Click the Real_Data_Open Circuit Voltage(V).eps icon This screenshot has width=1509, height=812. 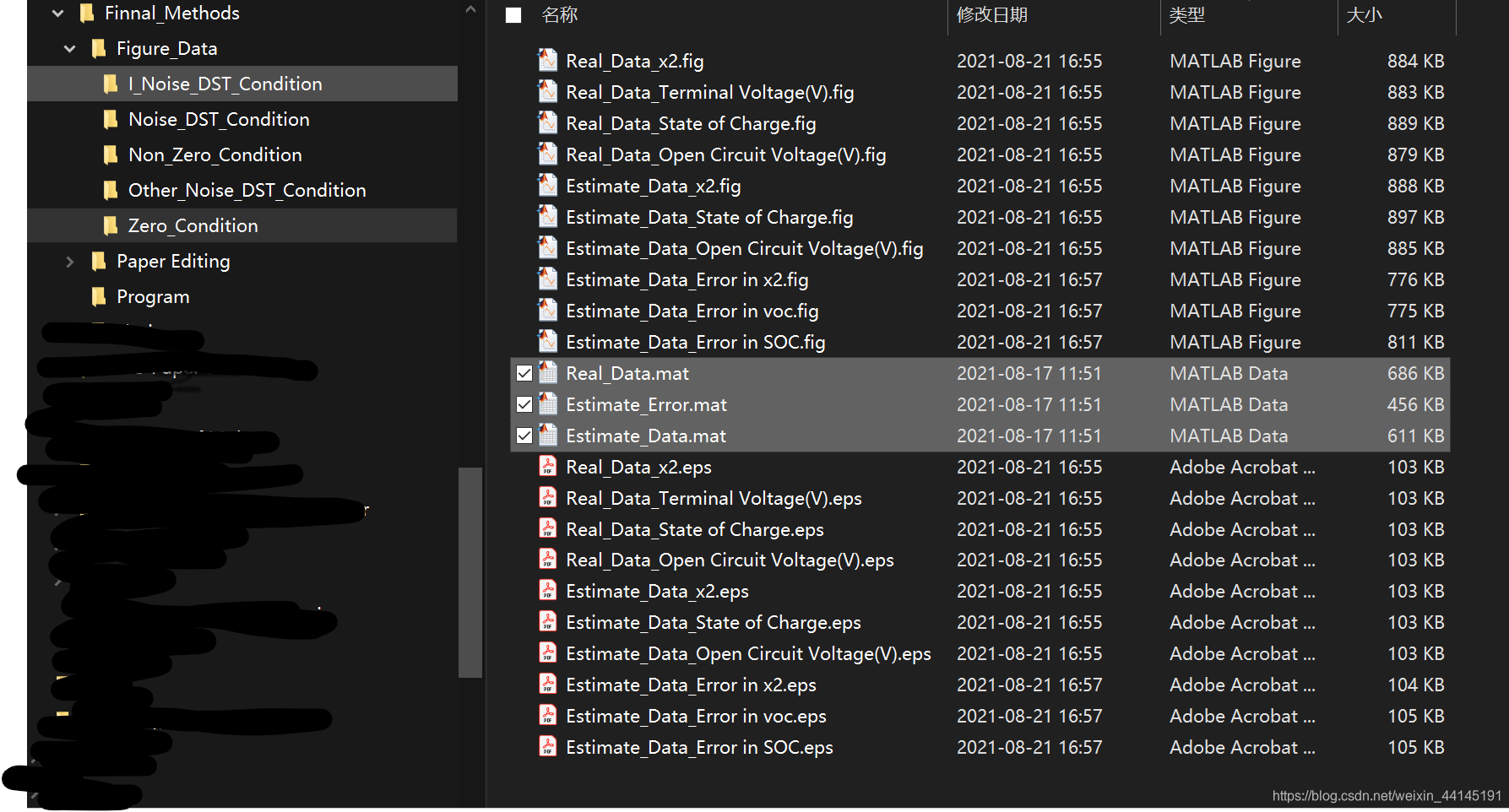point(548,559)
